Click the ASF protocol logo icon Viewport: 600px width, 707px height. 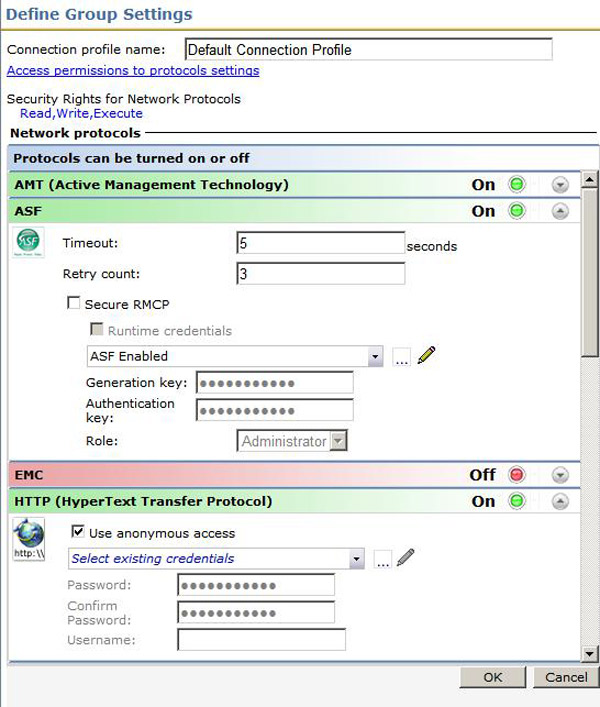pos(27,244)
